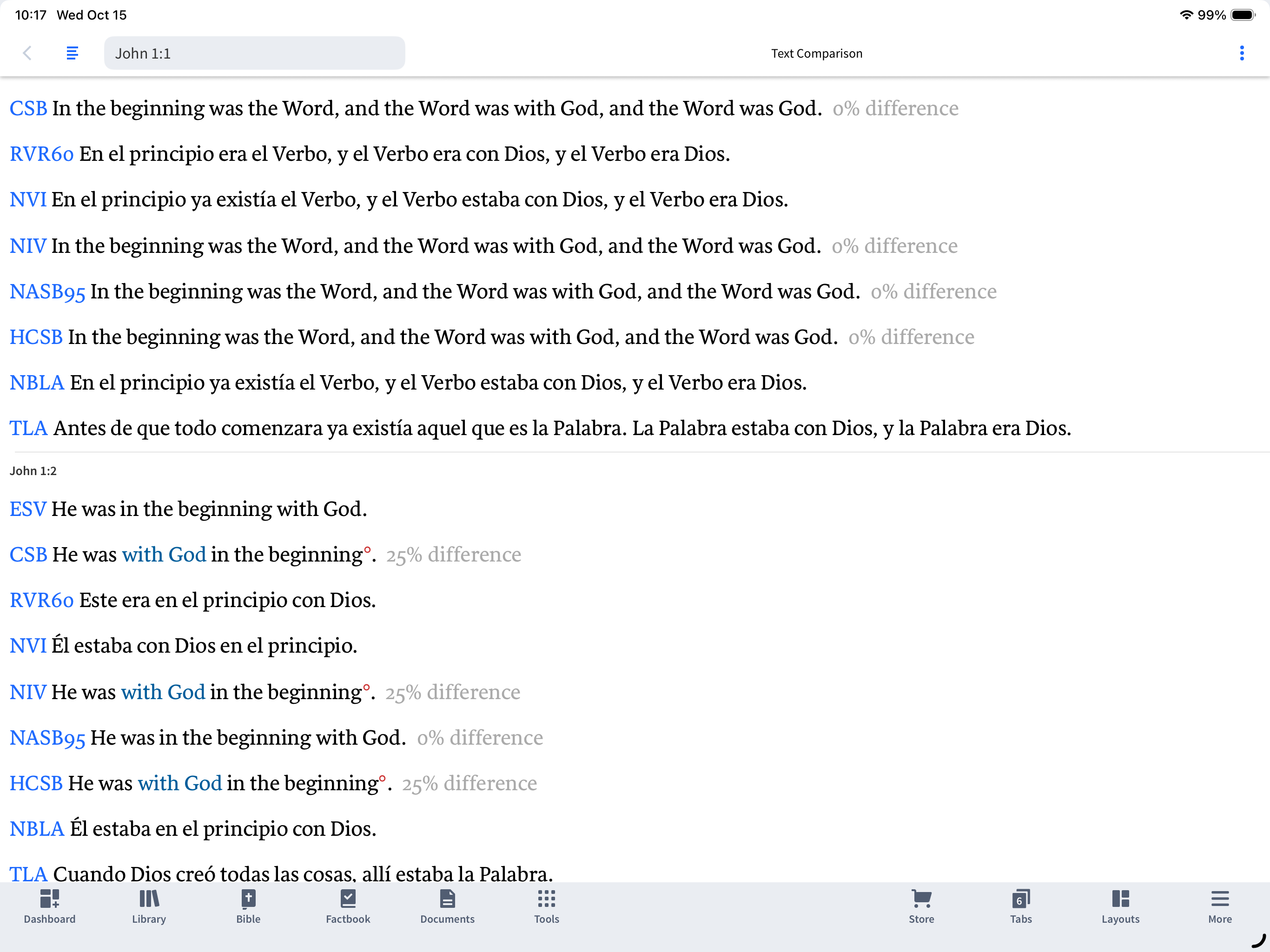
Task: Tap the John 1:1 reference field
Action: (x=254, y=53)
